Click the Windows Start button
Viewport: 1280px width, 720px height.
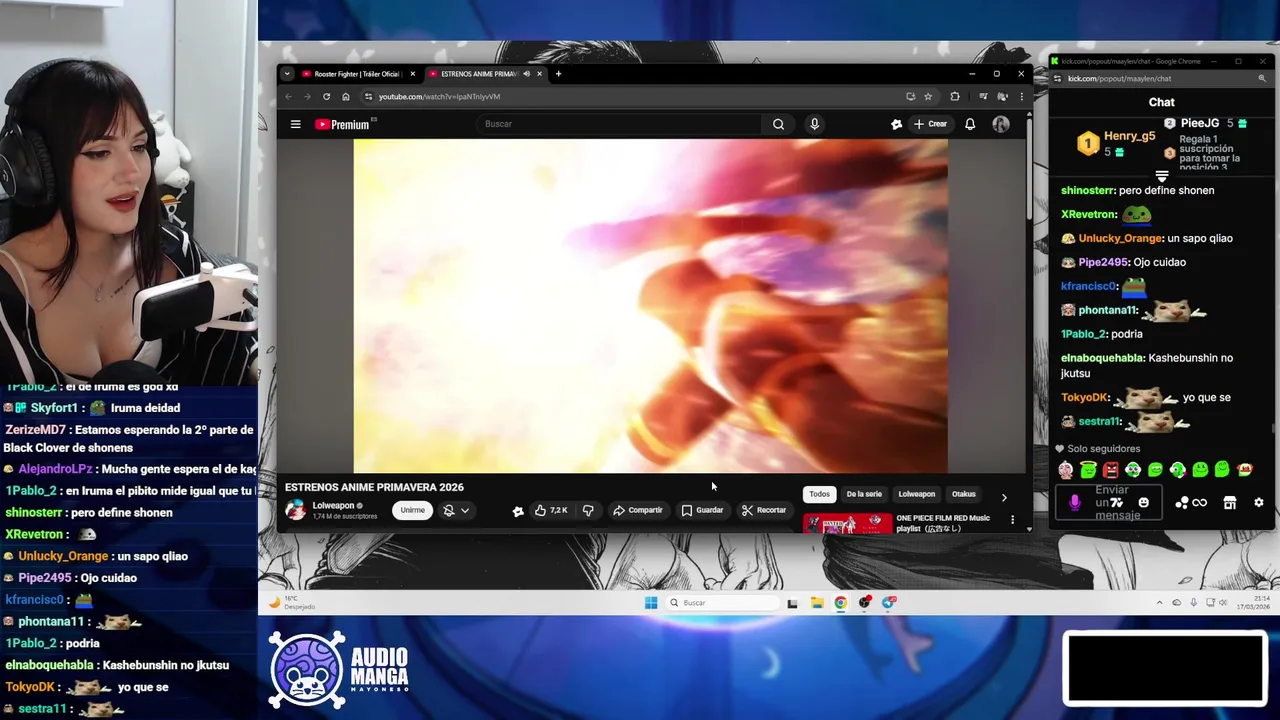pyautogui.click(x=651, y=603)
